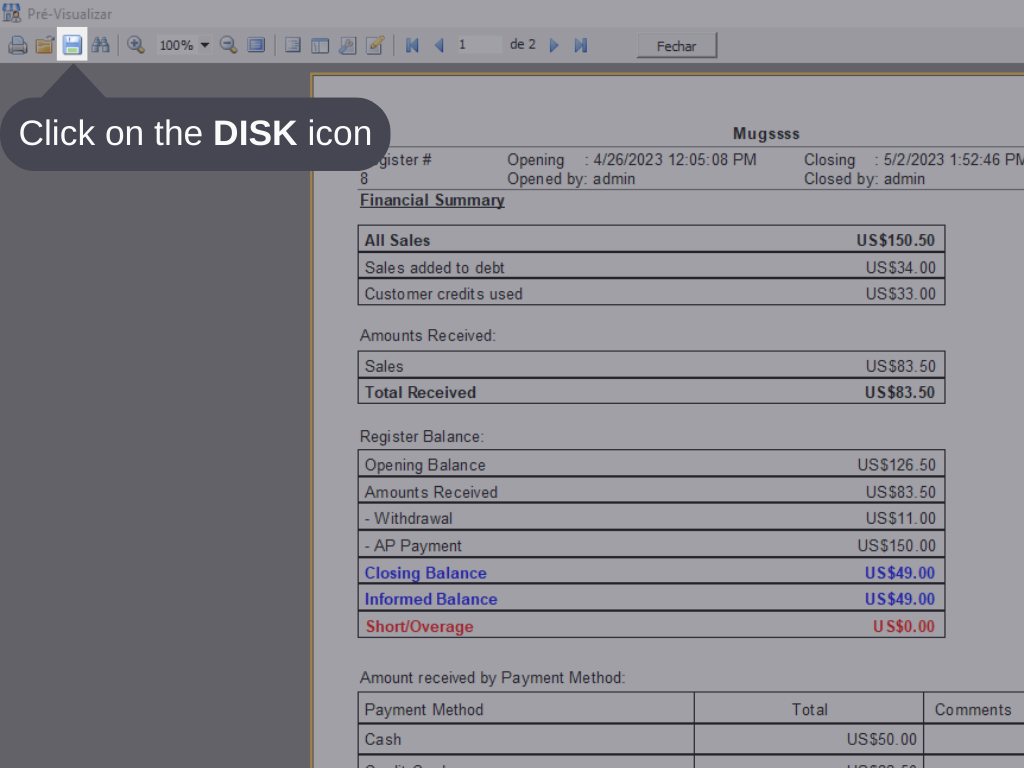Go to the first page

pos(412,45)
